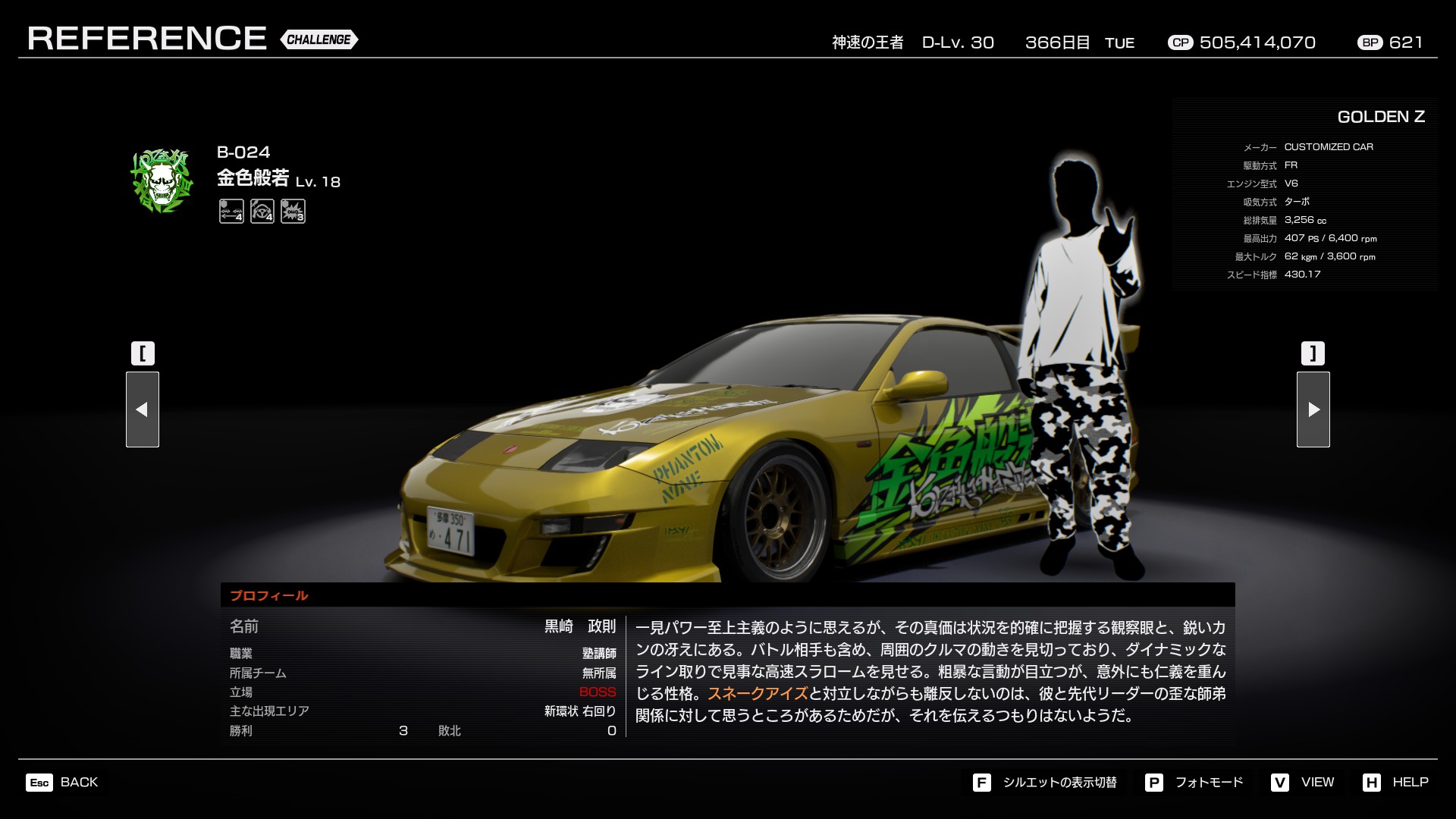Open the orange スネークアイズ link in profile
Screen dimensions: 1456x819
[757, 694]
